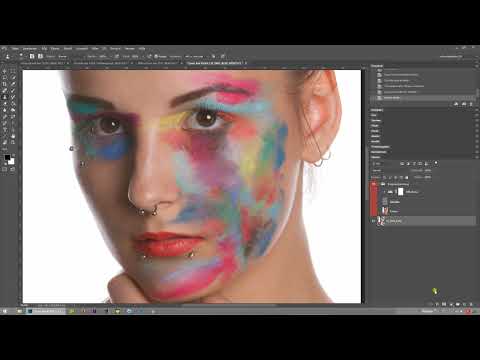Screen dimensions: 480x360
Task: Toggle layer filtering switch on or off
Action: [436, 163]
